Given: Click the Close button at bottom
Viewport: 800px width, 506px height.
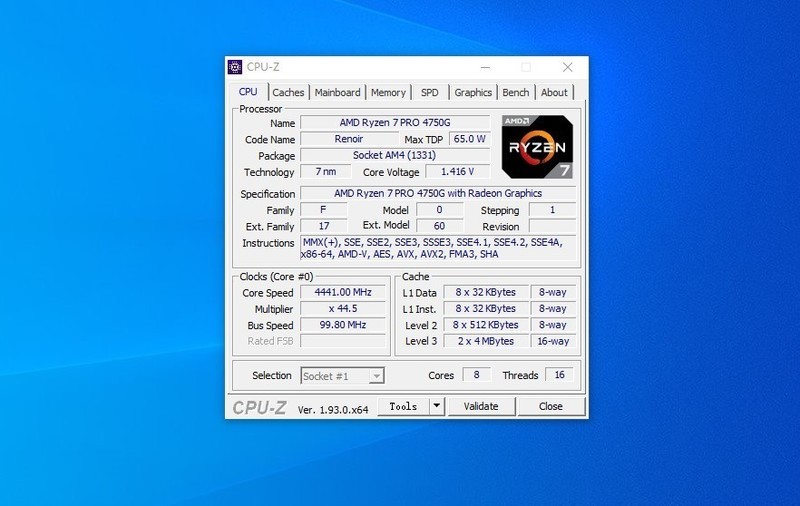Looking at the screenshot, I should click(551, 407).
